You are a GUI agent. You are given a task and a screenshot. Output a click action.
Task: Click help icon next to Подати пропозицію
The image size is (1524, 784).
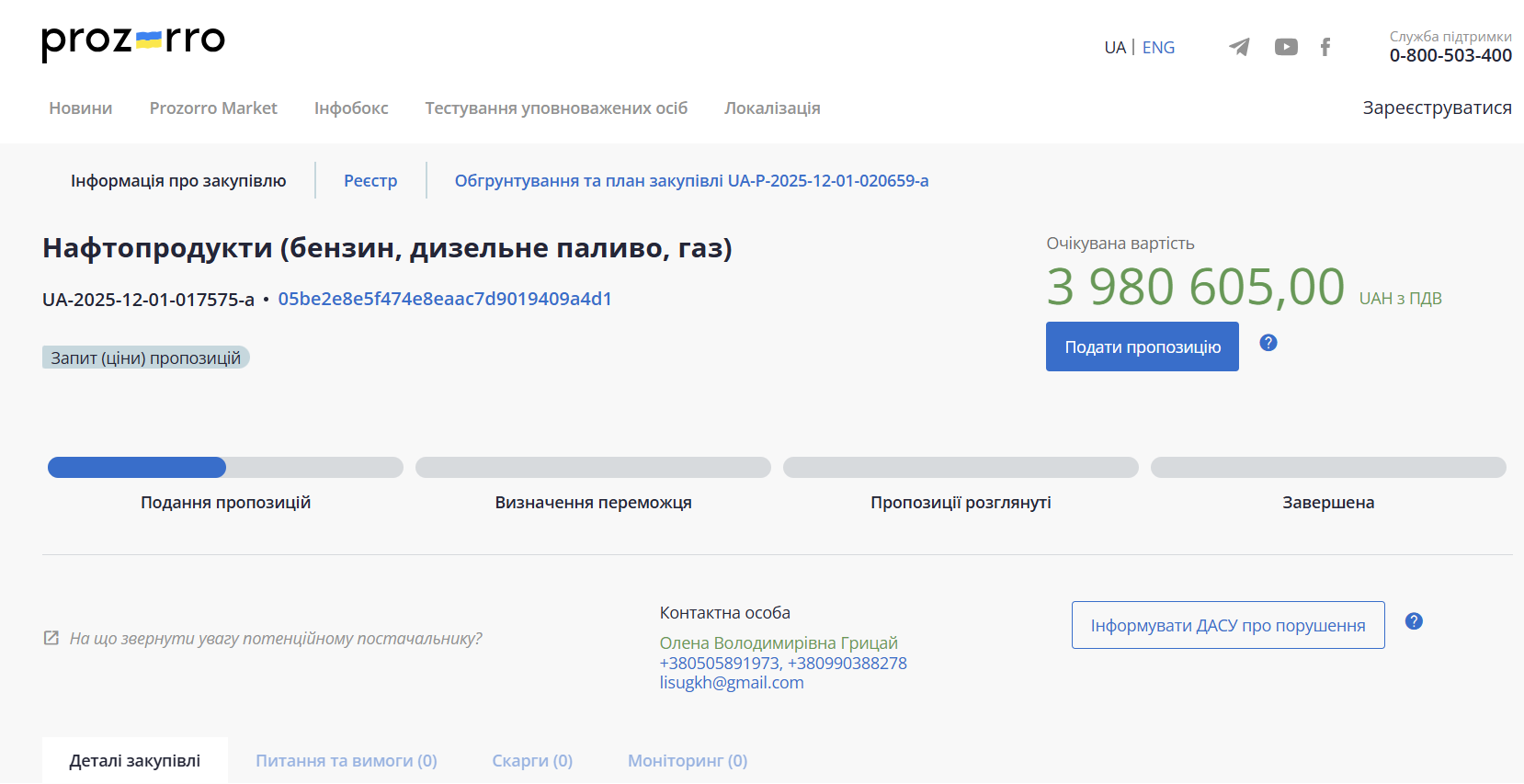point(1268,343)
